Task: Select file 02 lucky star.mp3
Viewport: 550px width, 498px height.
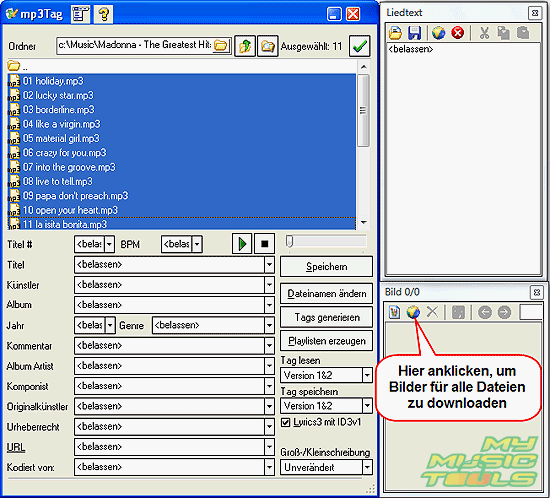Action: click(181, 95)
